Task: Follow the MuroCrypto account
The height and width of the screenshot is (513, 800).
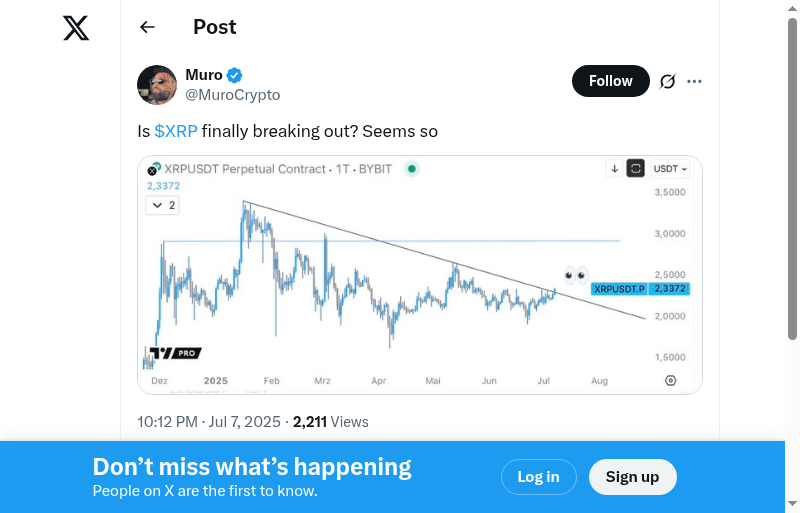Action: [x=610, y=81]
